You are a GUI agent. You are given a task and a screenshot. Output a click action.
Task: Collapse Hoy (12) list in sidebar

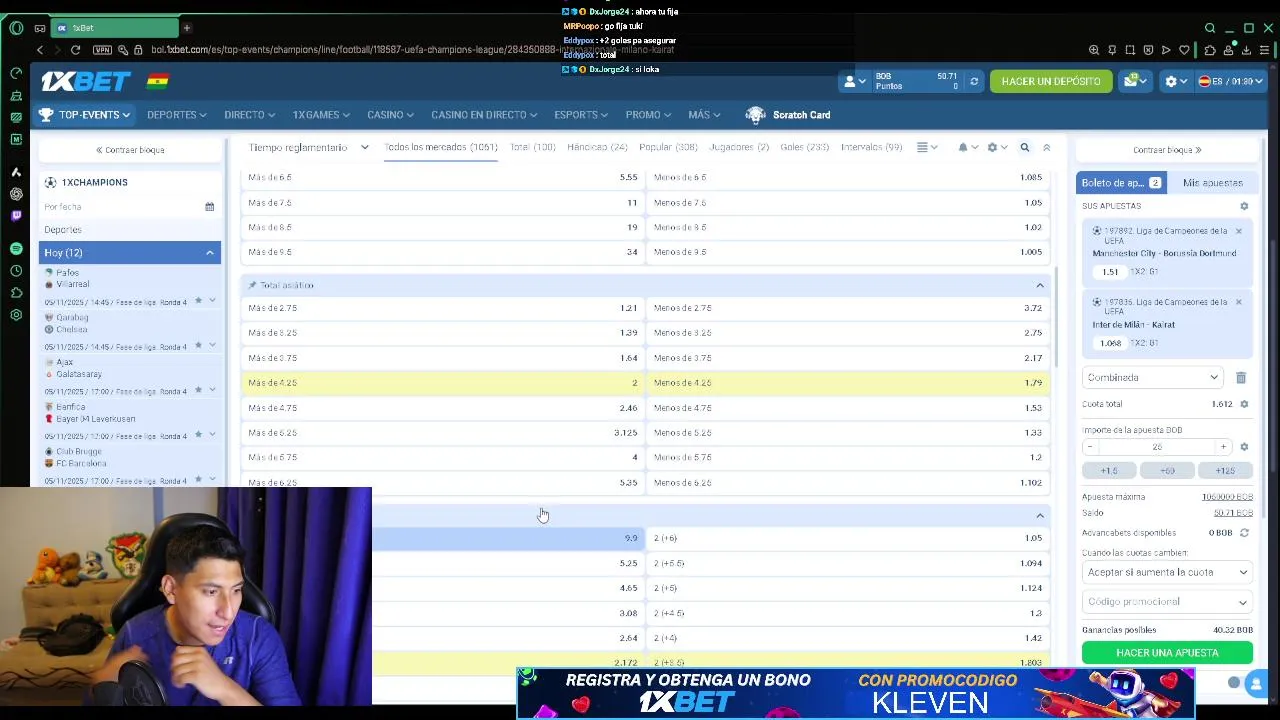click(210, 253)
